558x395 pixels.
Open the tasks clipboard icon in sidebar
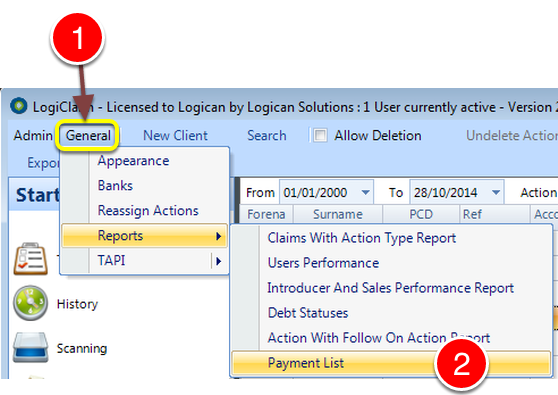(x=31, y=259)
